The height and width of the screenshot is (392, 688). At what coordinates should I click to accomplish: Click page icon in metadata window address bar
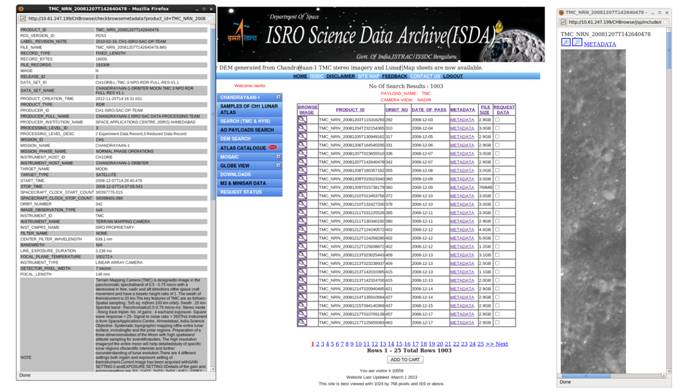(x=23, y=18)
